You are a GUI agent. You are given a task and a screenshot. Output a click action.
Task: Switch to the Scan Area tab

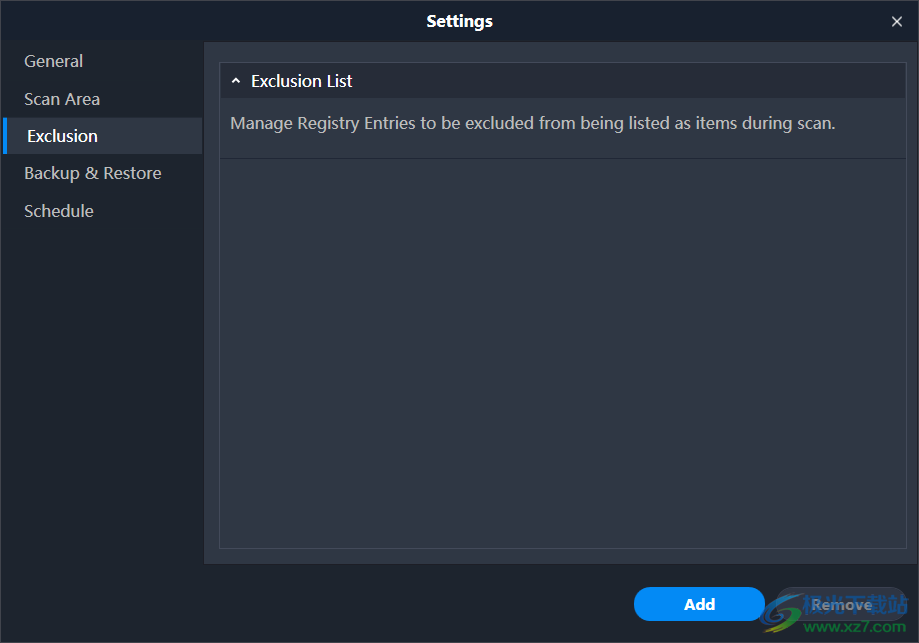[x=62, y=99]
